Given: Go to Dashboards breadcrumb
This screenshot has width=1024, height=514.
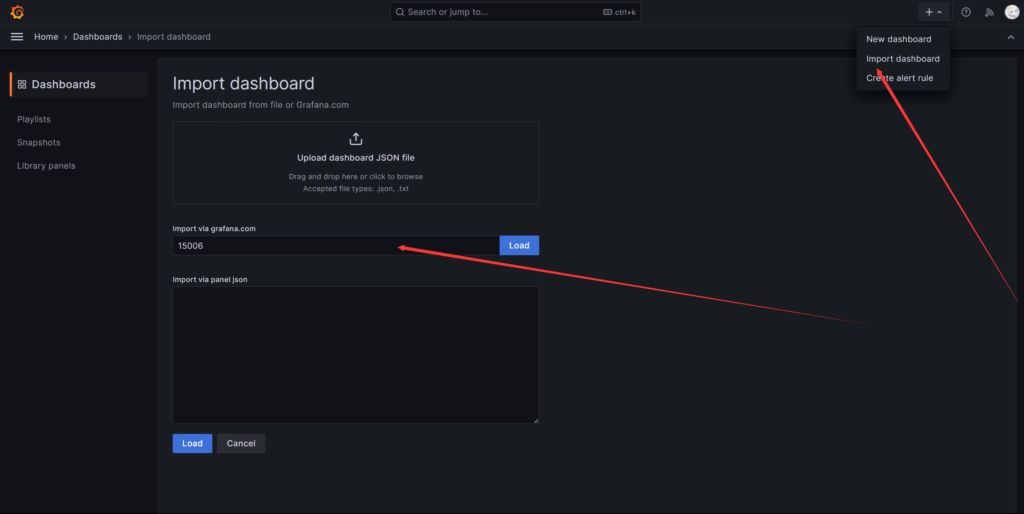Looking at the screenshot, I should 97,37.
